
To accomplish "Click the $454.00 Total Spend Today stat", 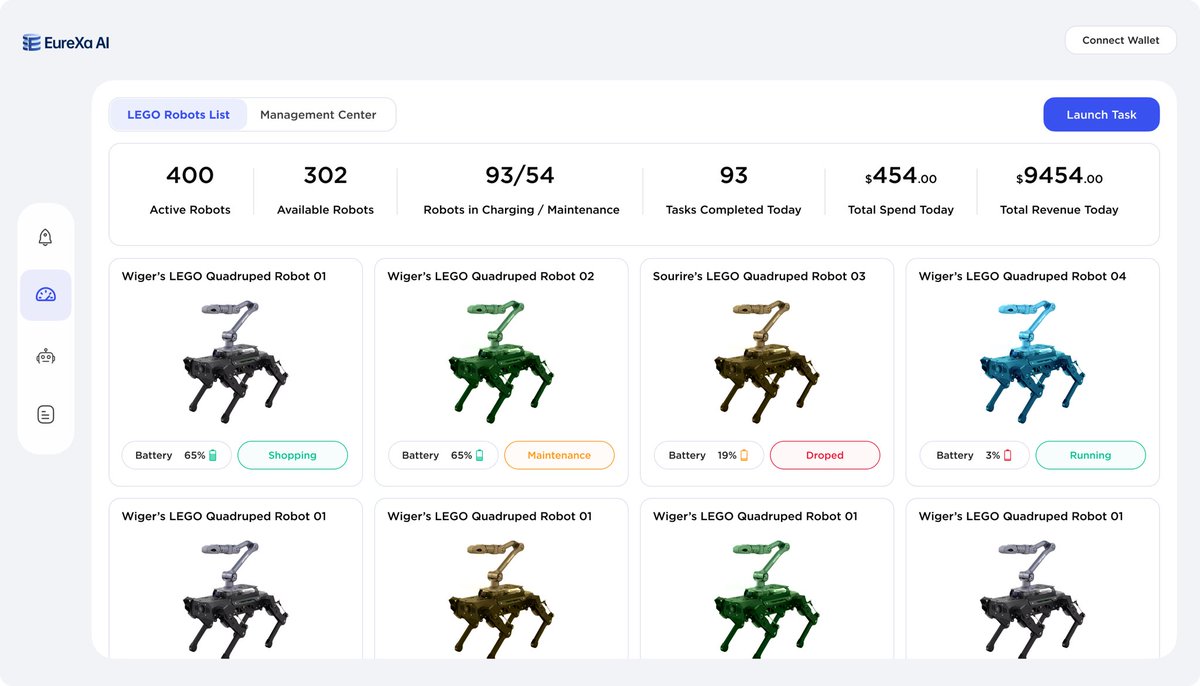I will [x=901, y=190].
